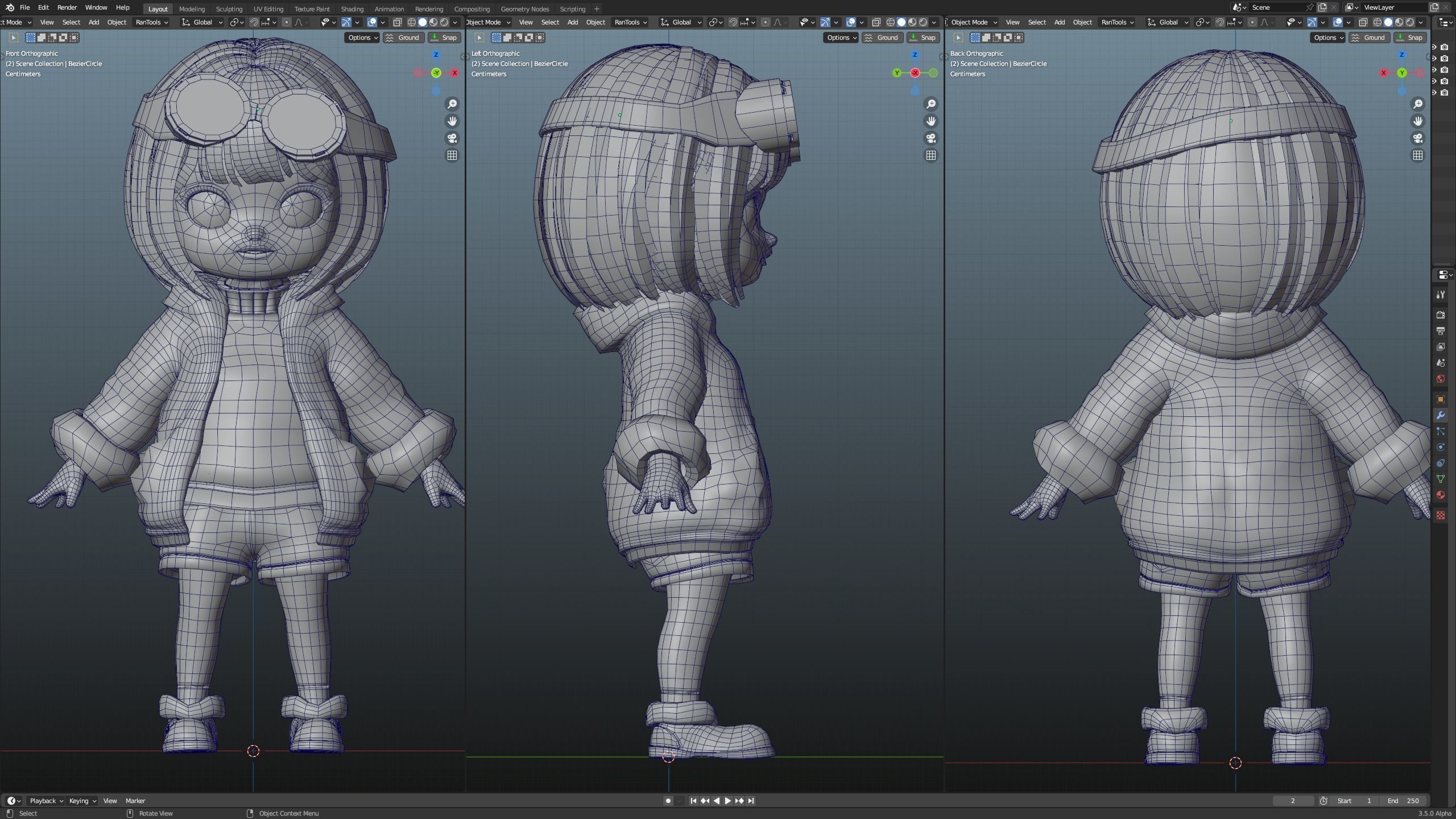
Task: Click the Blender logo icon
Action: point(10,7)
